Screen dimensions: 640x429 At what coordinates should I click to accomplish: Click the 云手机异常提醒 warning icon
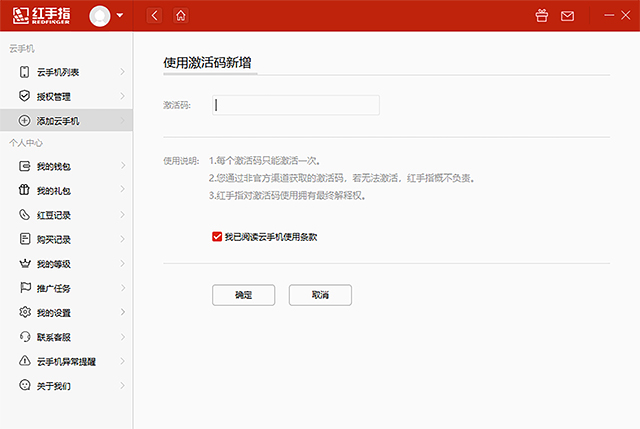25,361
